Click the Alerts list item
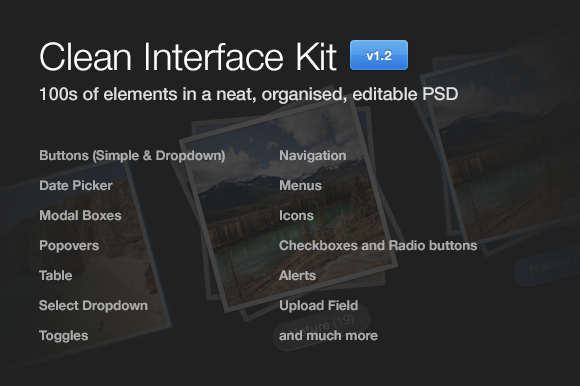Image resolution: width=580 pixels, height=386 pixels. tap(297, 275)
